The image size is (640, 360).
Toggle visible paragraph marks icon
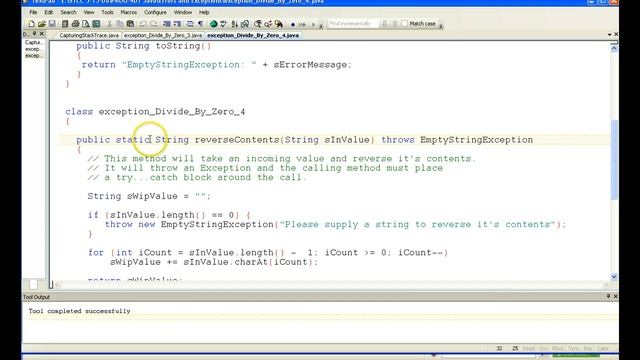[201, 24]
